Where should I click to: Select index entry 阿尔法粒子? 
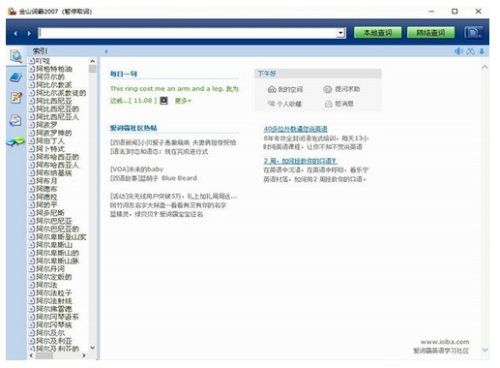(x=54, y=293)
